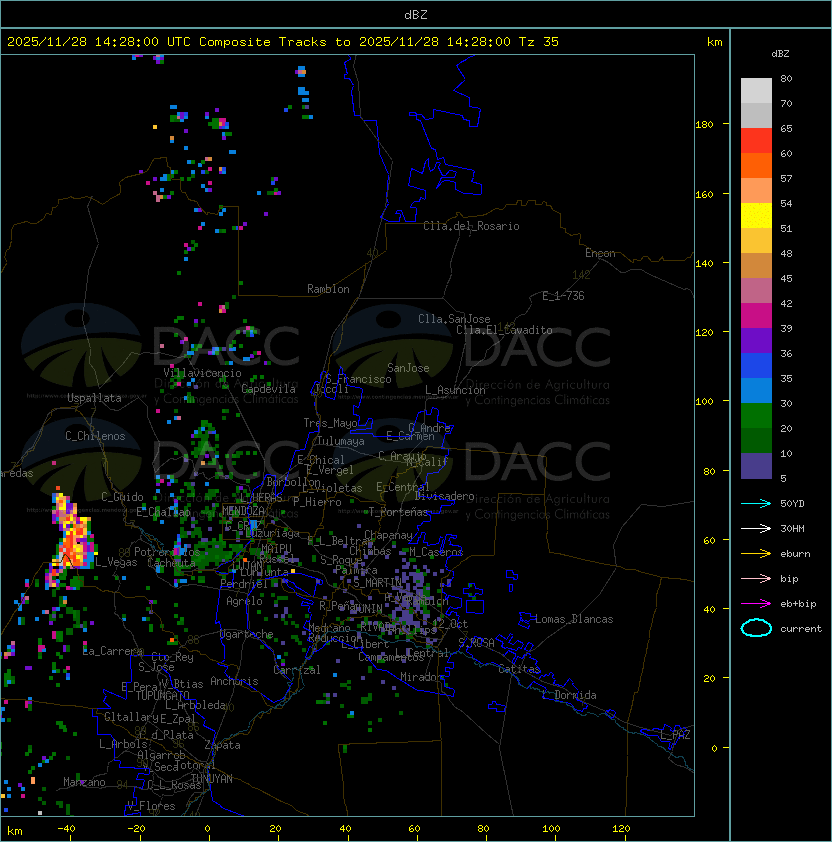The width and height of the screenshot is (832, 842).
Task: Click the cyan 'current' ellipse symbol
Action: [756, 628]
